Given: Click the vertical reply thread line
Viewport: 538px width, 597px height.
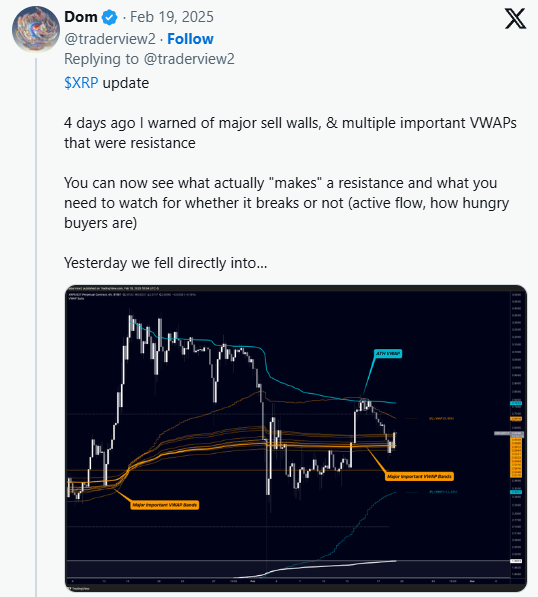Looking at the screenshot, I should 36,327.
